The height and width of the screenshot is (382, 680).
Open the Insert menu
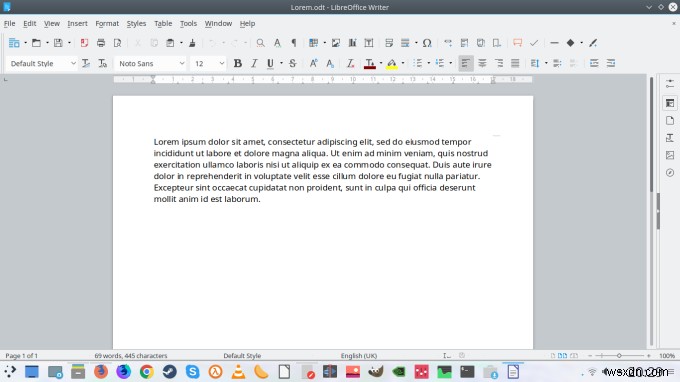[x=77, y=23]
